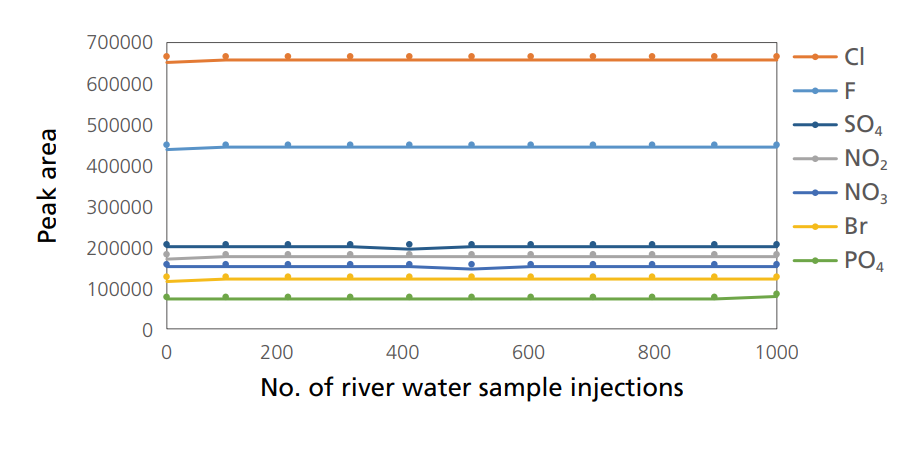Viewport: 918px width, 457px height.
Task: Click the light blue F legend marker
Action: 816,91
